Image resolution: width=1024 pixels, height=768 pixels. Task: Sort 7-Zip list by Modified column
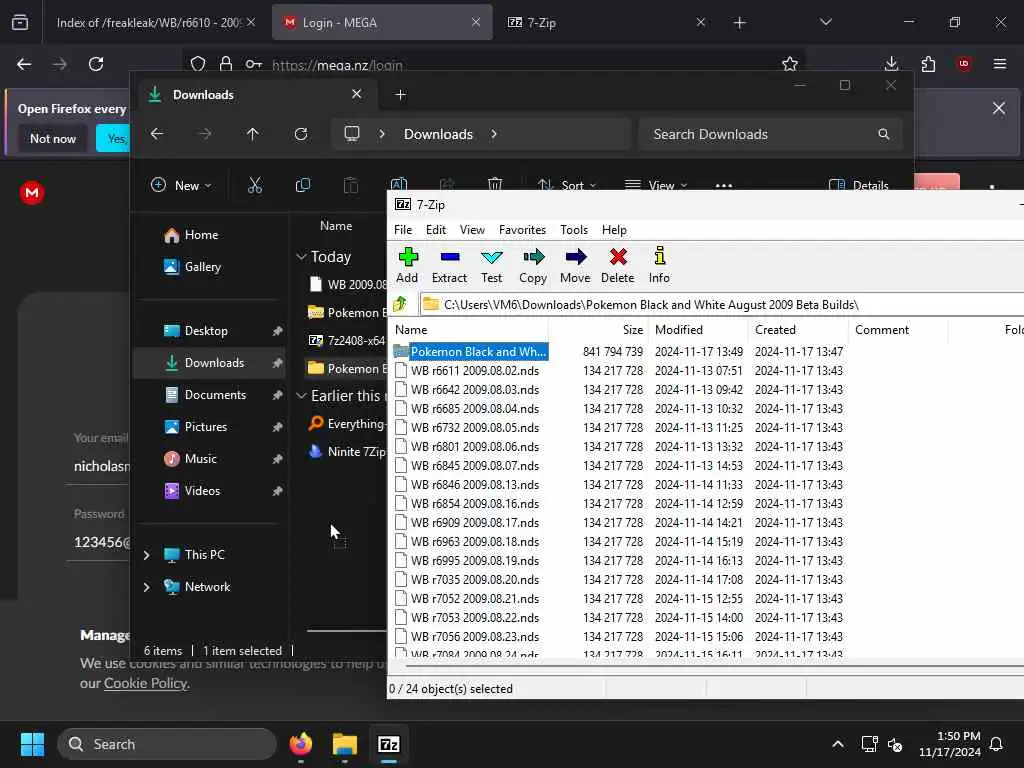click(699, 330)
